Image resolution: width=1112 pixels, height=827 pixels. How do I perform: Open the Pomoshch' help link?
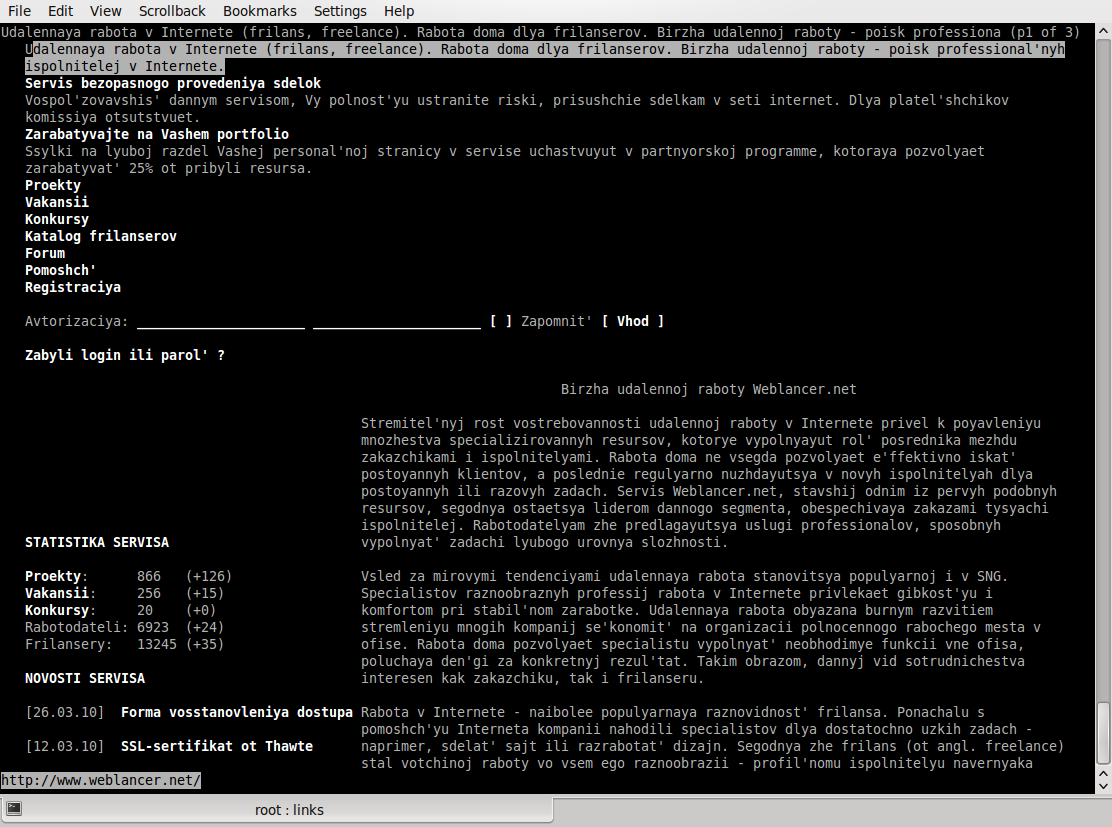60,270
